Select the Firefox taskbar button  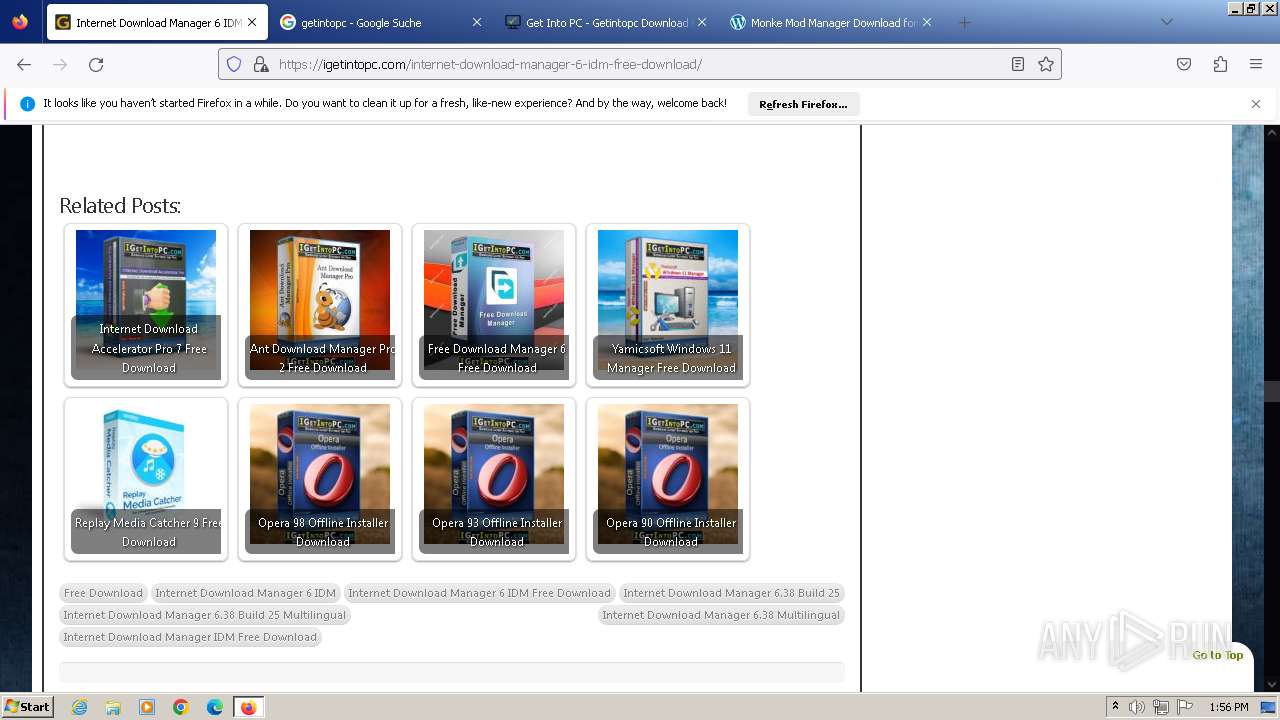pyautogui.click(x=249, y=707)
